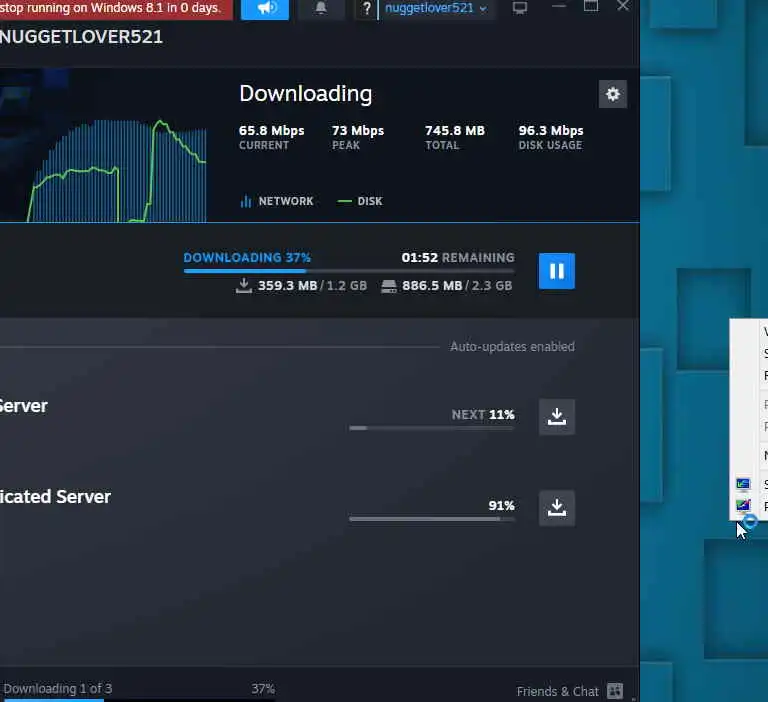Click the Dedicated Server queue item title
Screen dimensions: 768x702
point(55,497)
